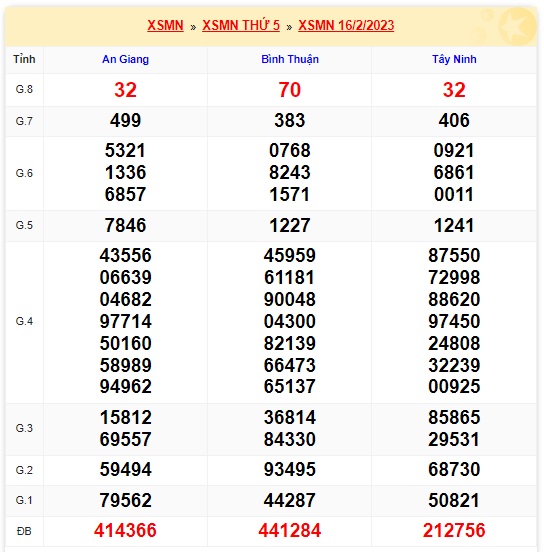Screen dimensions: 544x552
Task: Click An Giang G.5 number 7846
Action: [125, 225]
